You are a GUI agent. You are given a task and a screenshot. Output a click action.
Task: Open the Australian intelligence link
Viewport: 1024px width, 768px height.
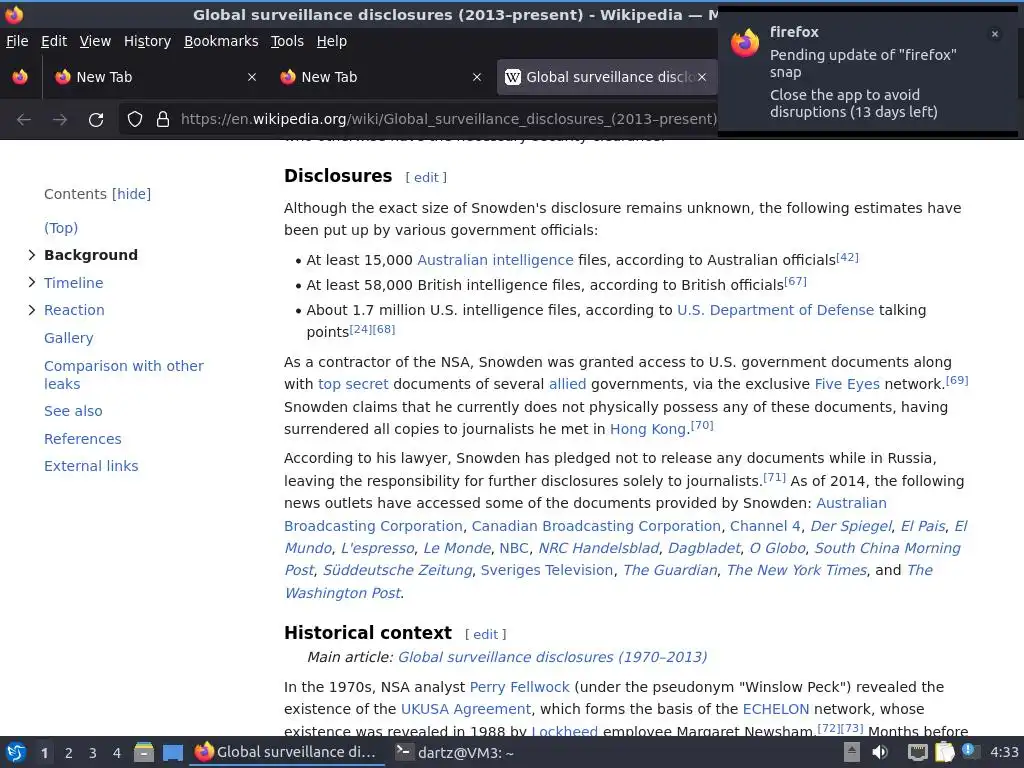point(495,260)
